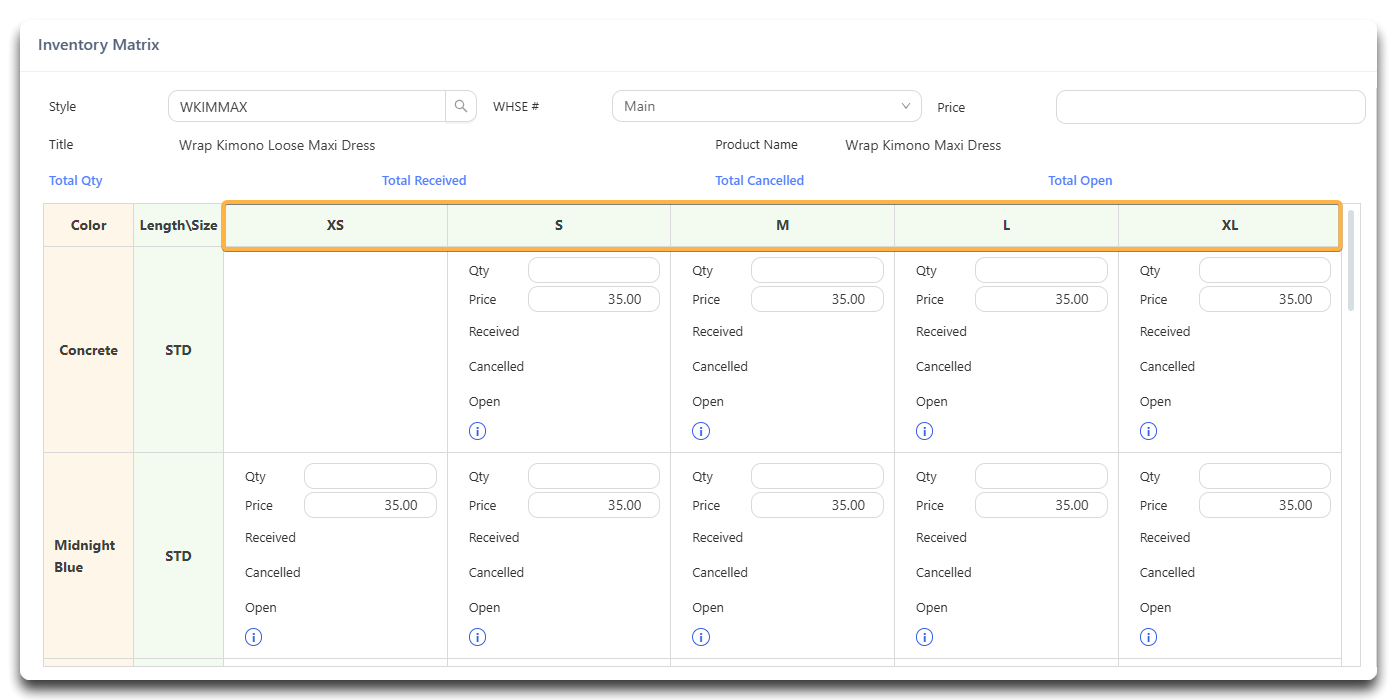Open info icon for Midnight Blue S
Viewport: 1397px width, 700px height.
[477, 637]
